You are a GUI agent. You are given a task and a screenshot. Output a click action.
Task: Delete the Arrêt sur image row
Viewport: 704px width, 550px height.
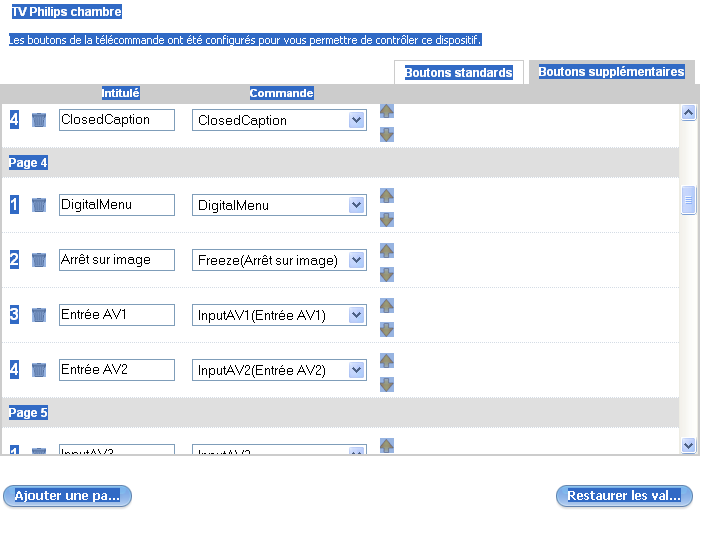pyautogui.click(x=39, y=260)
